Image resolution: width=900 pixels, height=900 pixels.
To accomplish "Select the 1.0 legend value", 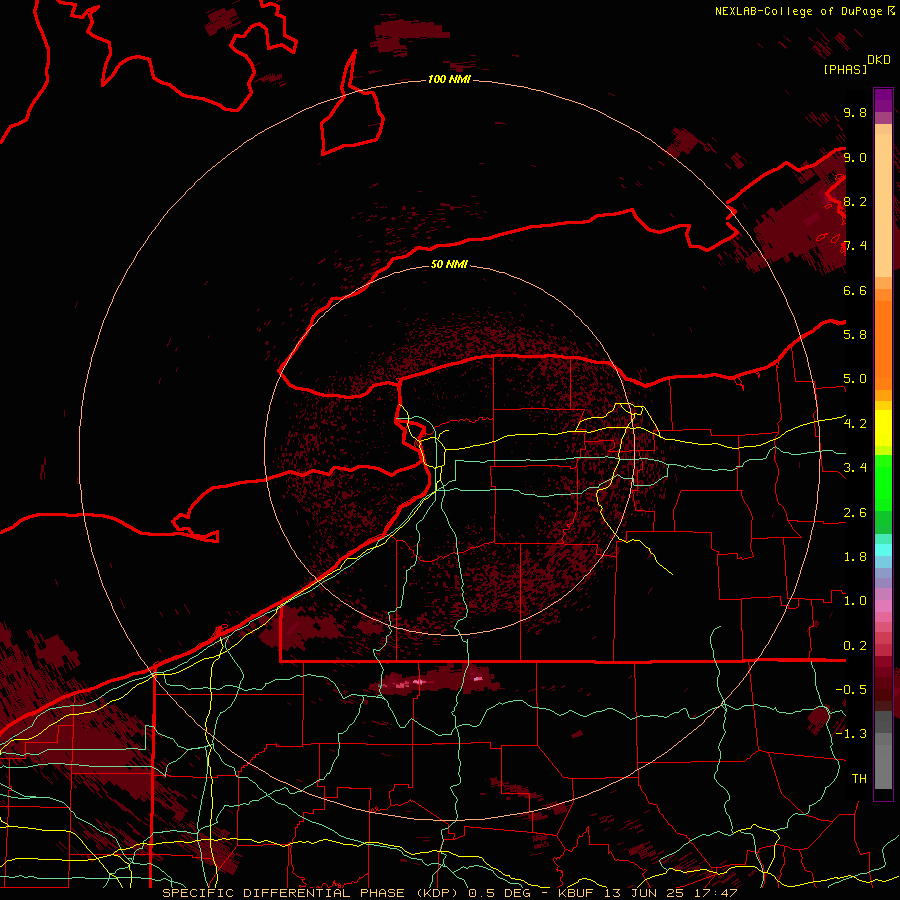I will tap(855, 601).
